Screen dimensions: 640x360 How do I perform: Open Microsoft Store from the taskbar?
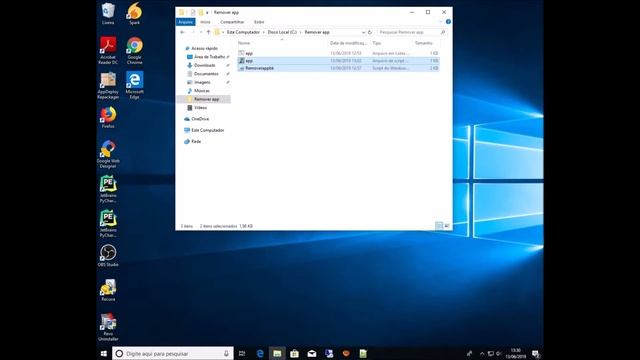coord(294,353)
